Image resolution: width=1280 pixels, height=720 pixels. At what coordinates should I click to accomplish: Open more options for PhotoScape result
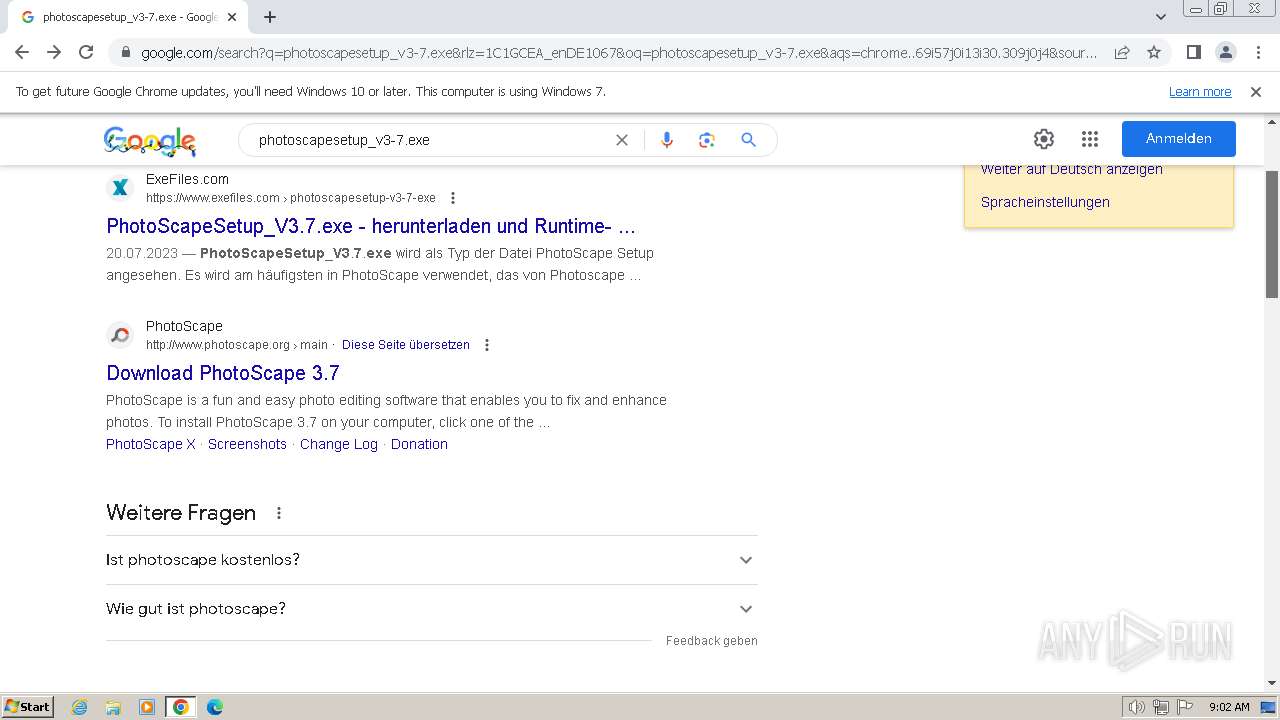487,345
